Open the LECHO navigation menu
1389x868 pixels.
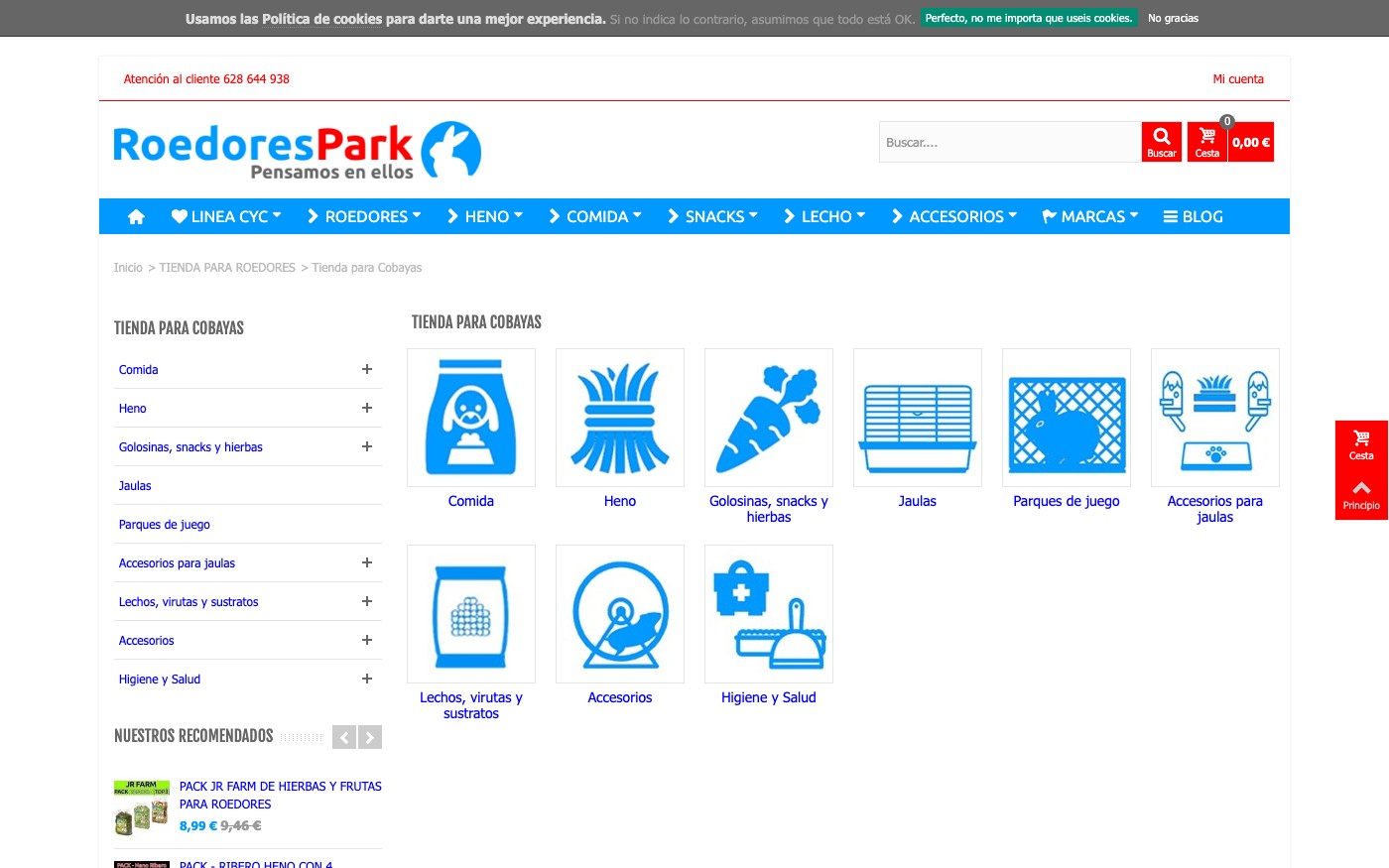click(x=824, y=216)
